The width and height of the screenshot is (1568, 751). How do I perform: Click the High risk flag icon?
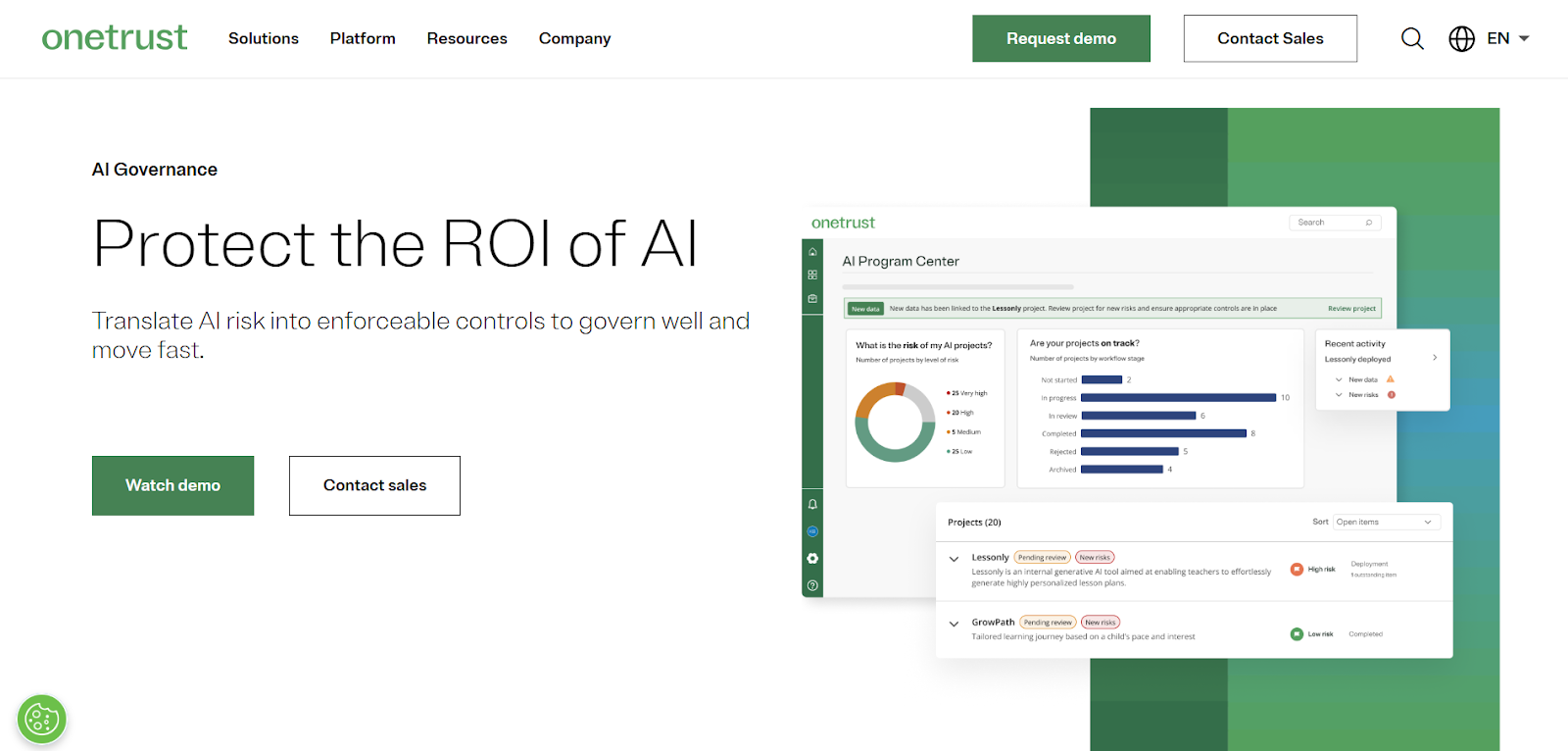pyautogui.click(x=1297, y=569)
